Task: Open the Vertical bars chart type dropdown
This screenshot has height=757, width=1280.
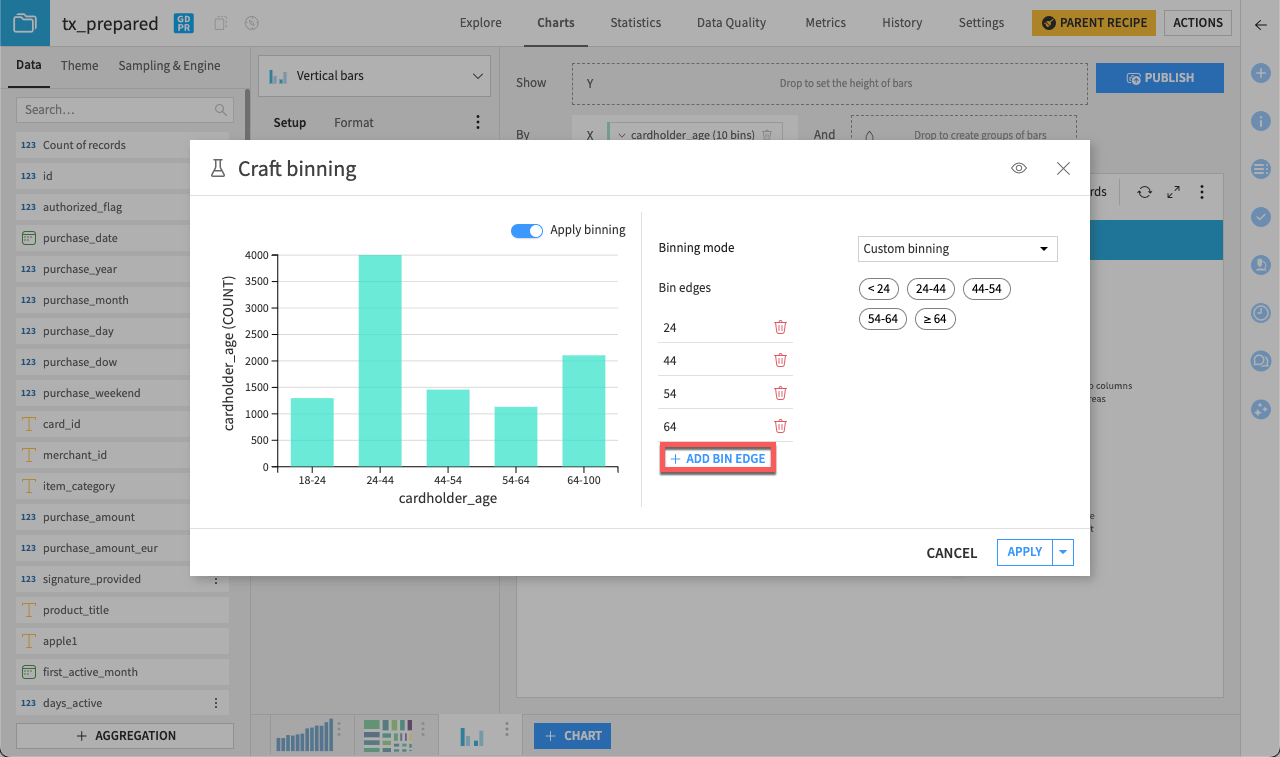Action: [374, 76]
